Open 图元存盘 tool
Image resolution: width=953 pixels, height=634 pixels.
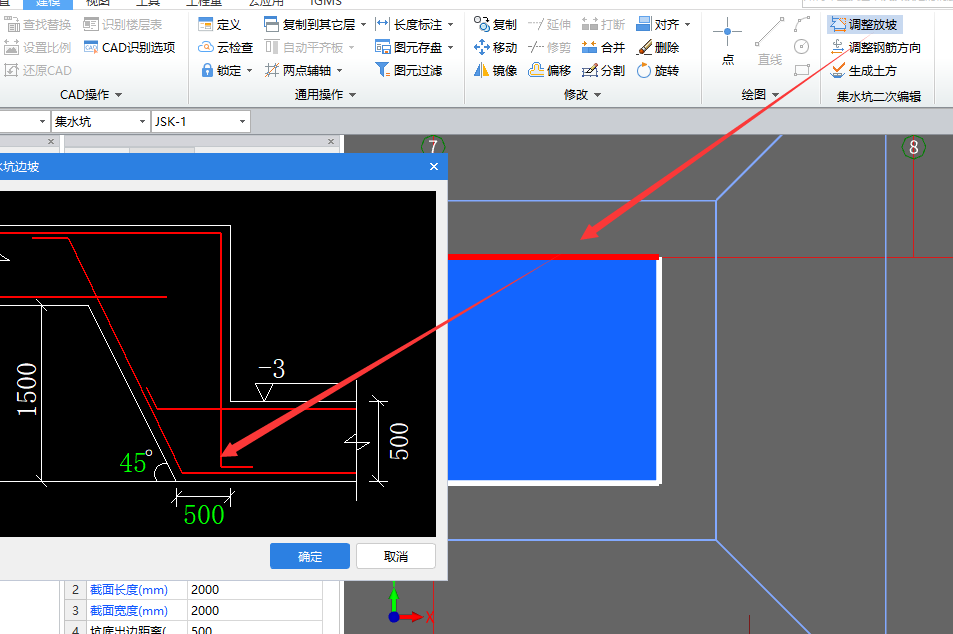coord(410,47)
